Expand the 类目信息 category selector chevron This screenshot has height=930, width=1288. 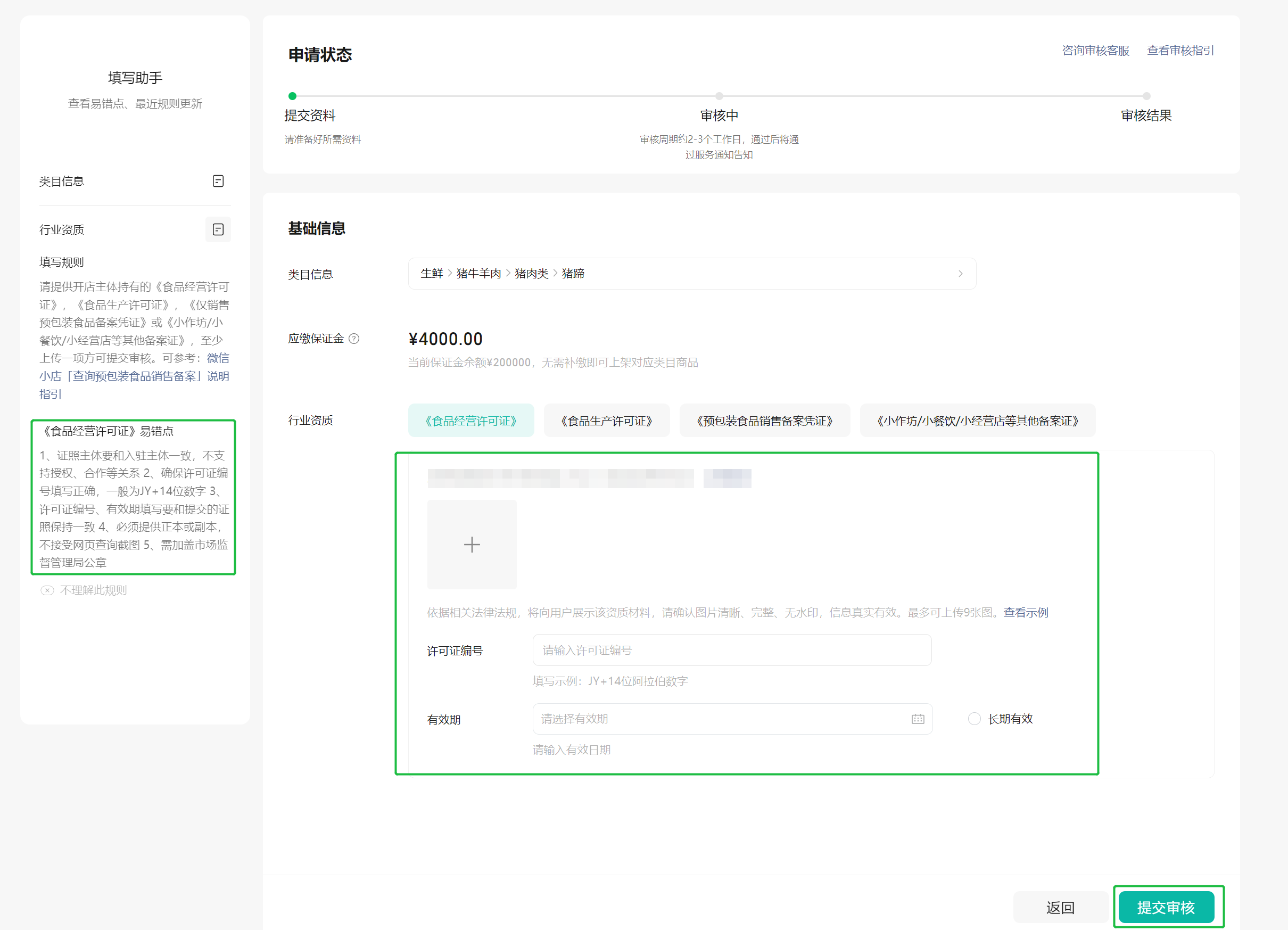tap(960, 274)
